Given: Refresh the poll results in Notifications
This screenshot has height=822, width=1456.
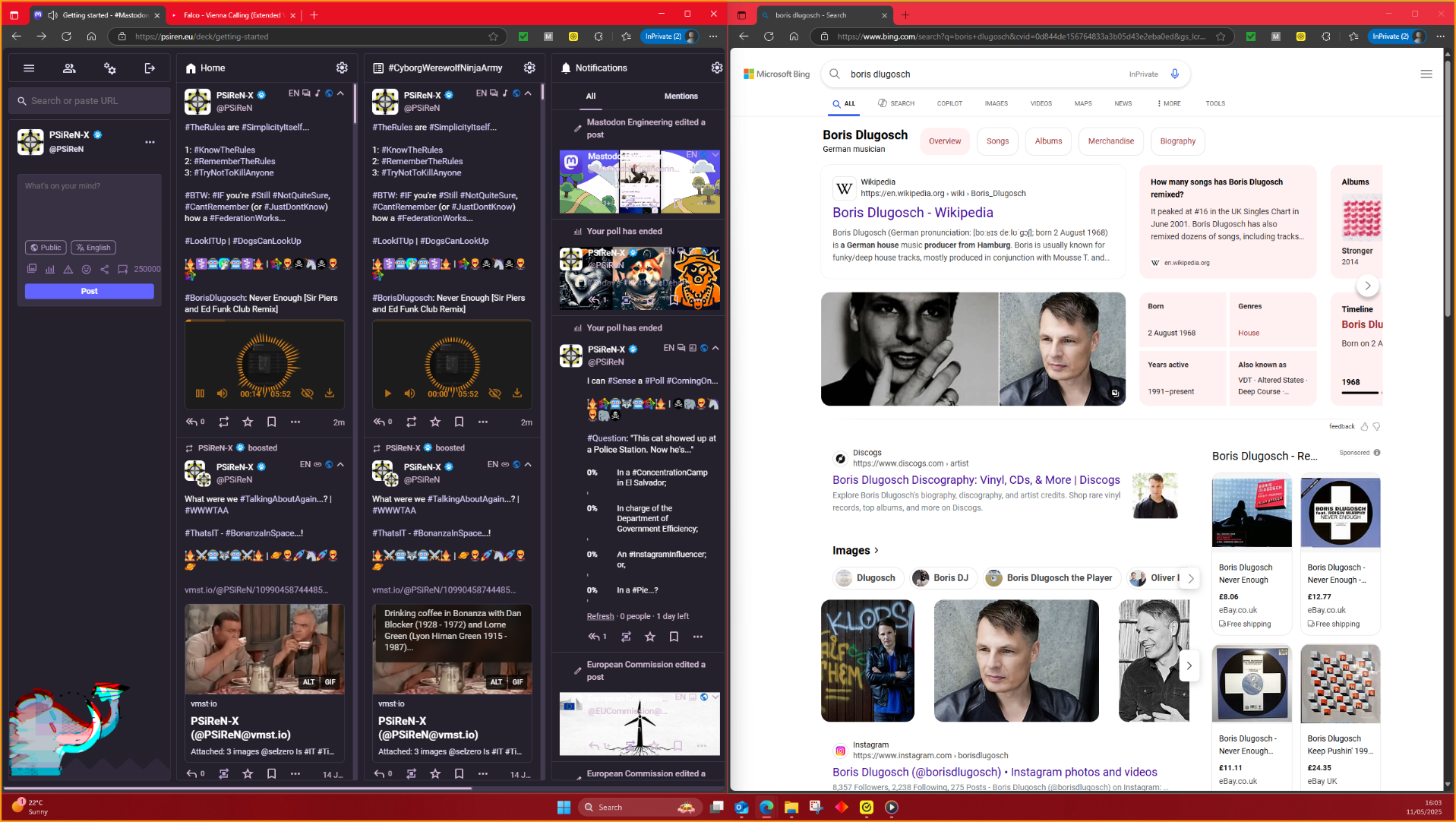Looking at the screenshot, I should tap(600, 616).
